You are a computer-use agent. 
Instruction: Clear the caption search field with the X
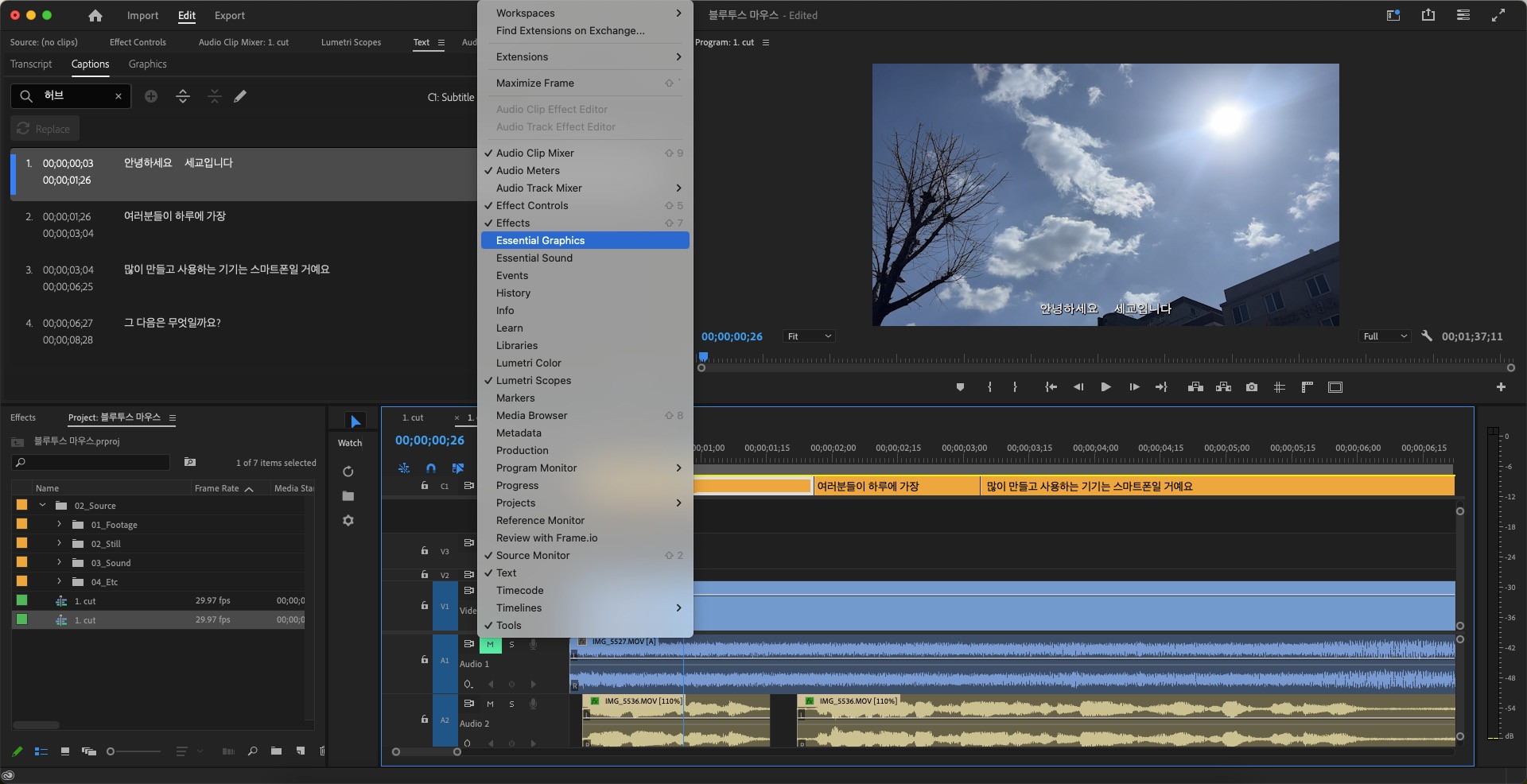(119, 96)
